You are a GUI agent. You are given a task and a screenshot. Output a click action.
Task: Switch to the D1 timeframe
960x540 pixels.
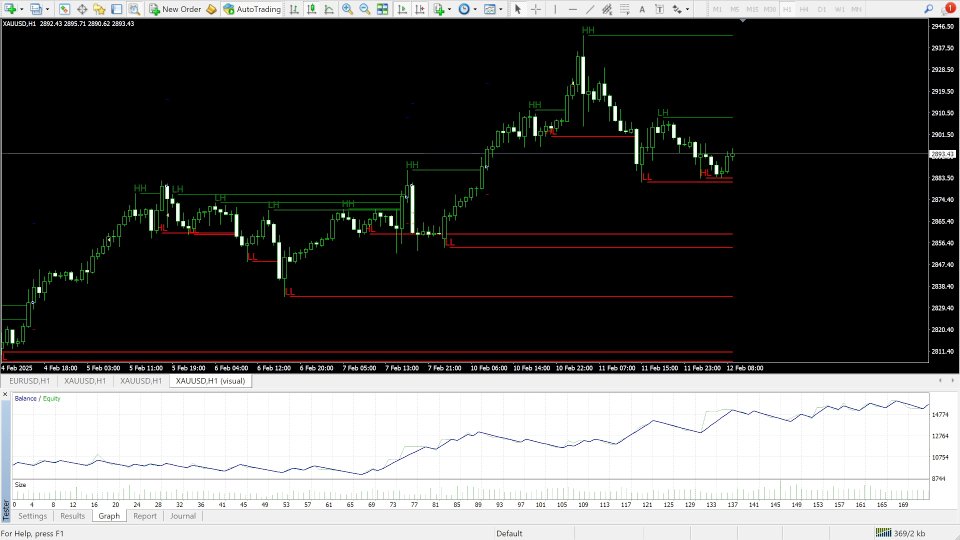pos(822,9)
